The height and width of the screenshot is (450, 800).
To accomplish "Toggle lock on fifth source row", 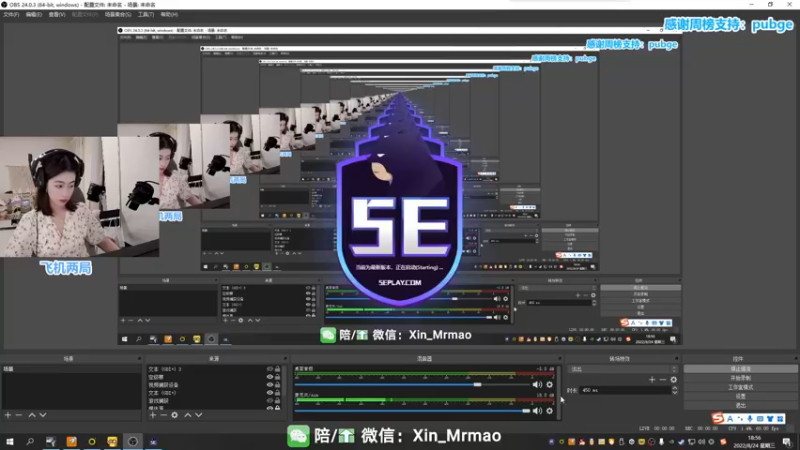I will (278, 401).
